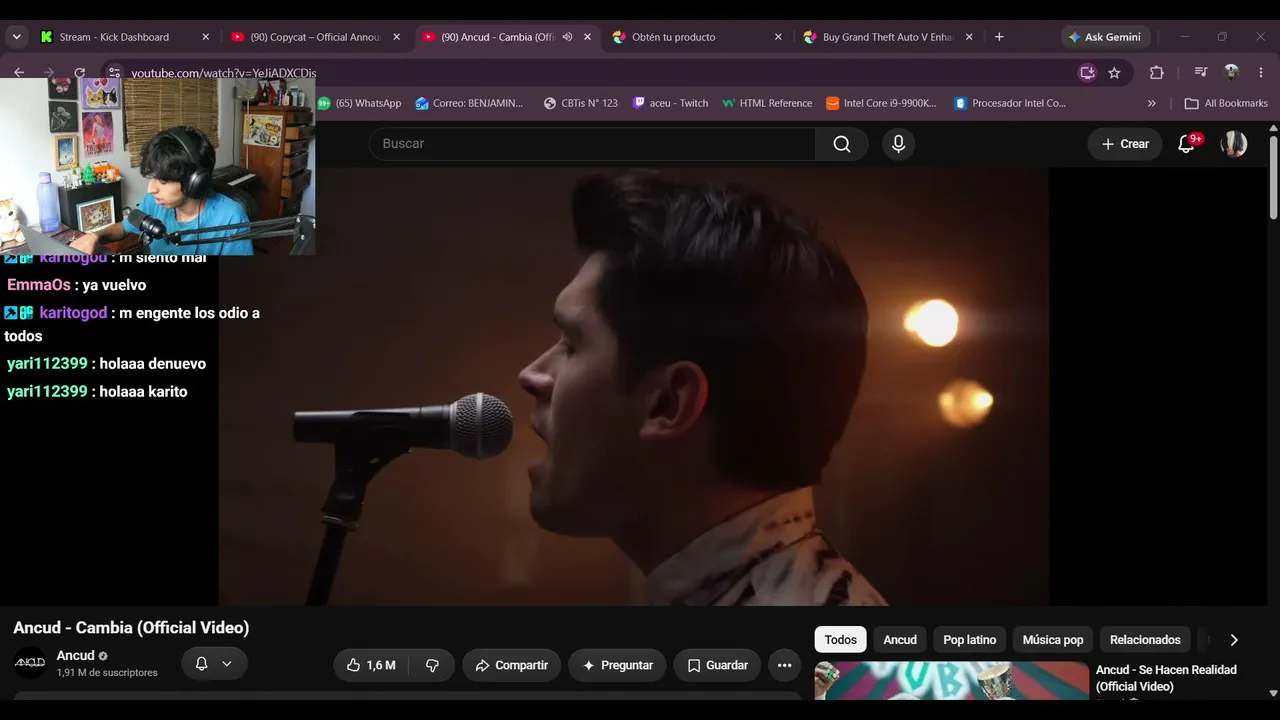Viewport: 1280px width, 720px height.
Task: Click the EmmaOs username in chat
Action: 38,285
